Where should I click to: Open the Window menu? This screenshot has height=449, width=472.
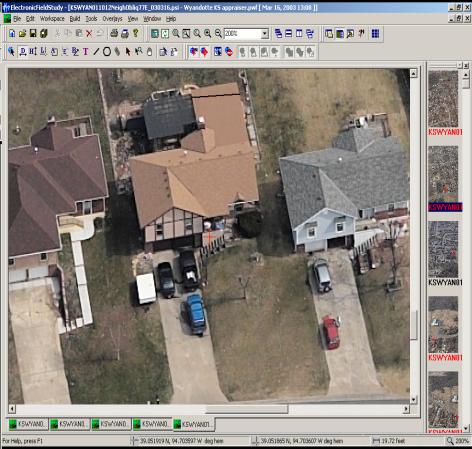152,19
